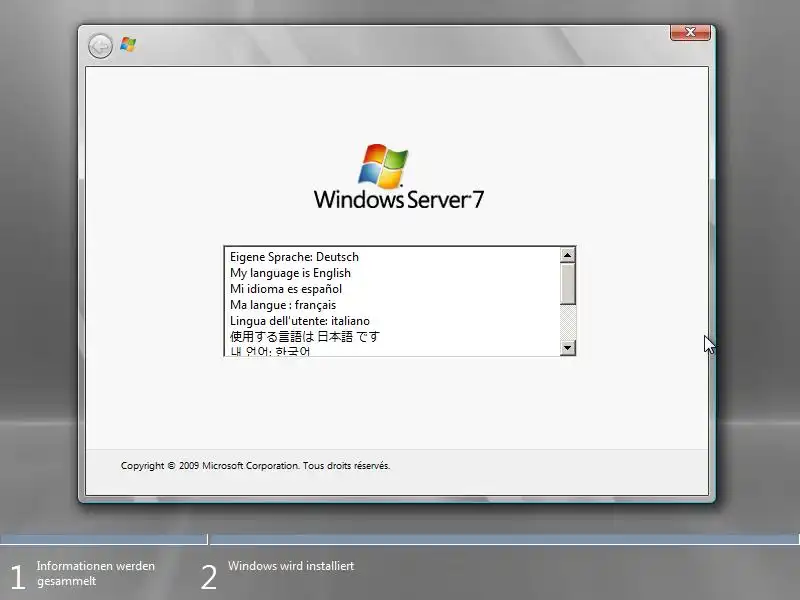This screenshot has width=800, height=600.
Task: Click the language list scroll down arrow
Action: [567, 347]
